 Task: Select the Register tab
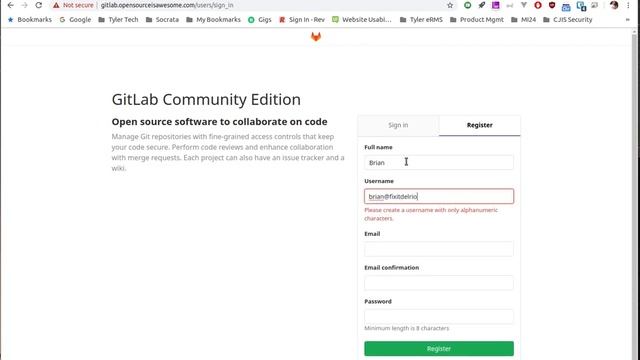[x=480, y=125]
